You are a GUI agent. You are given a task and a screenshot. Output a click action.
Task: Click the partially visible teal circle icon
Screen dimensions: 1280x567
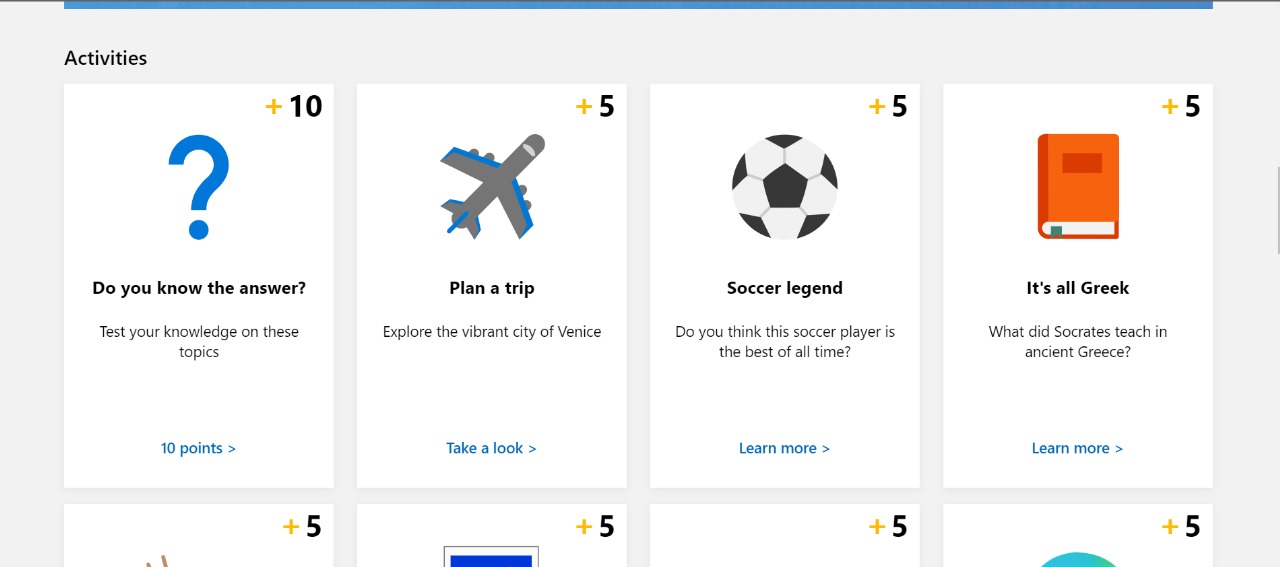[x=1078, y=559]
